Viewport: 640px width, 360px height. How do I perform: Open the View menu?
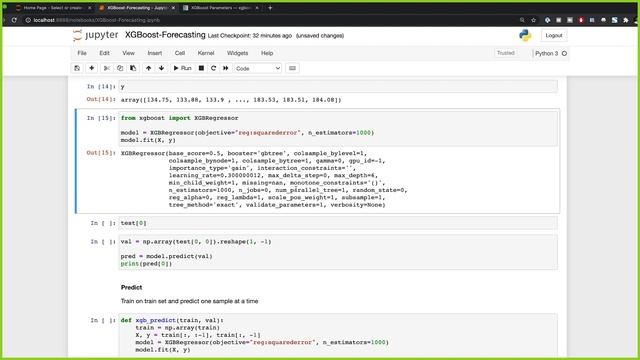pyautogui.click(x=128, y=53)
